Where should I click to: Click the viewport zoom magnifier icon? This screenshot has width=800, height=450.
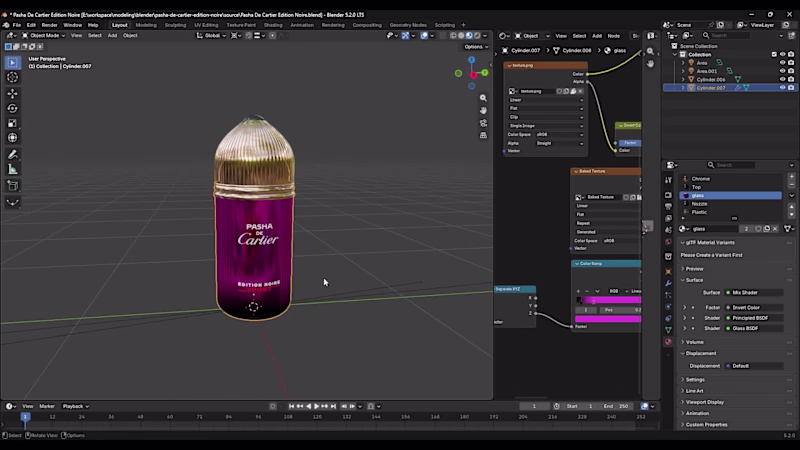point(483,98)
